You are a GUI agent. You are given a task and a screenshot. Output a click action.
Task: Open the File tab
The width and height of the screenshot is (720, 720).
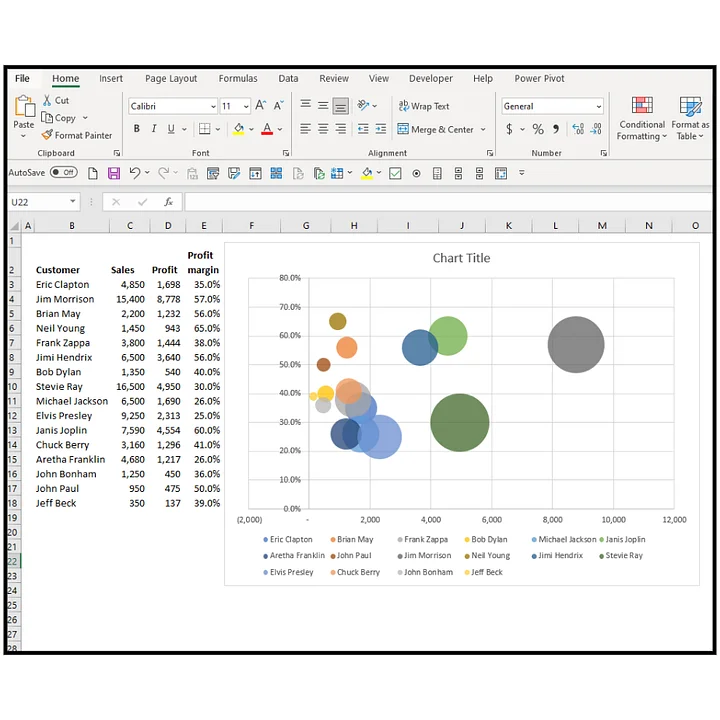tap(22, 79)
